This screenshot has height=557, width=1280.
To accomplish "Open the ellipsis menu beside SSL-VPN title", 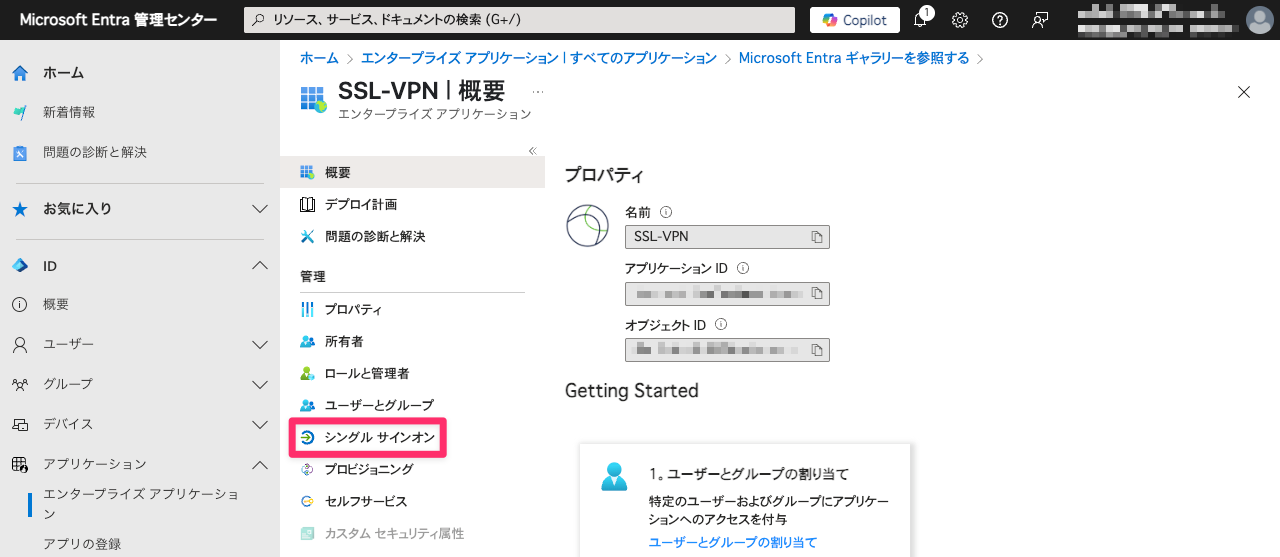I will tap(538, 91).
